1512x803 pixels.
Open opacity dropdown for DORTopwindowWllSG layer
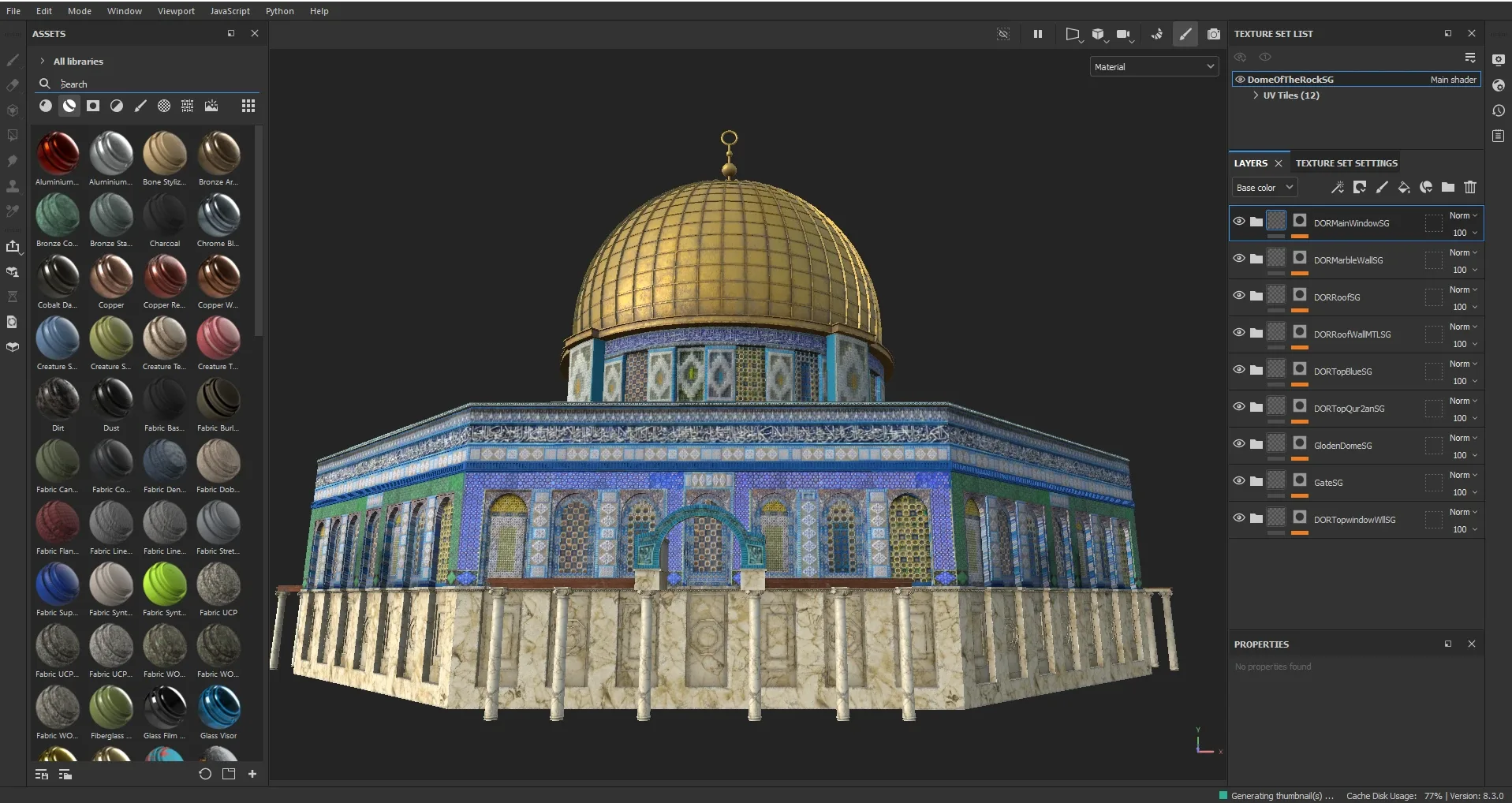[1465, 529]
